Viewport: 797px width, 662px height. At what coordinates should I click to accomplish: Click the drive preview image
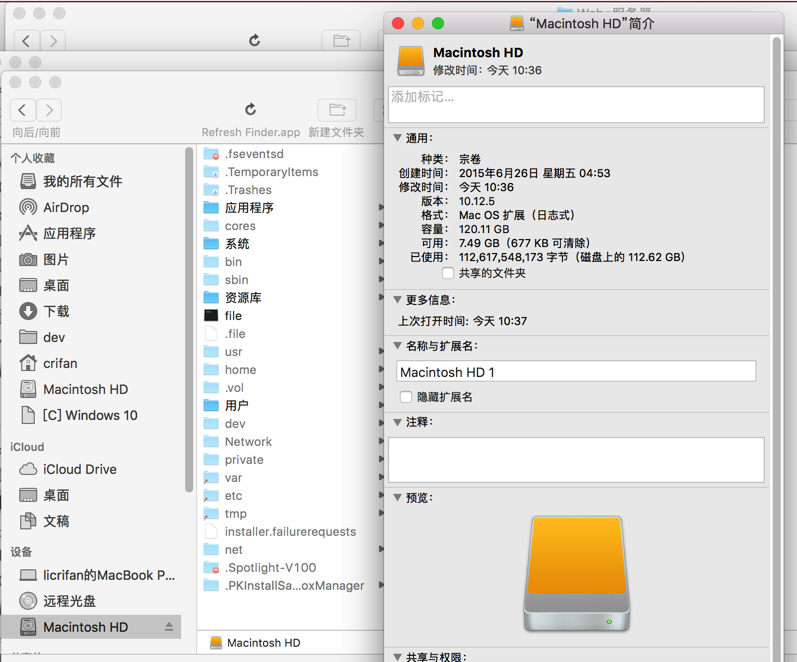point(577,574)
